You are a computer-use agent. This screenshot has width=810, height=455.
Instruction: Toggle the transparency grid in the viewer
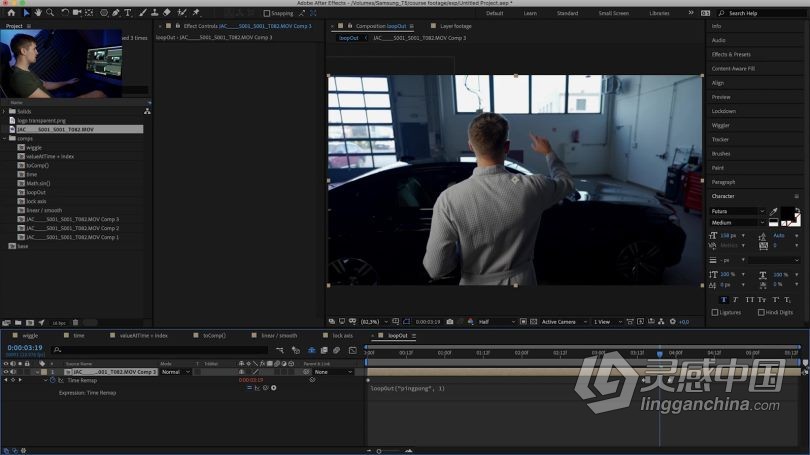[534, 321]
